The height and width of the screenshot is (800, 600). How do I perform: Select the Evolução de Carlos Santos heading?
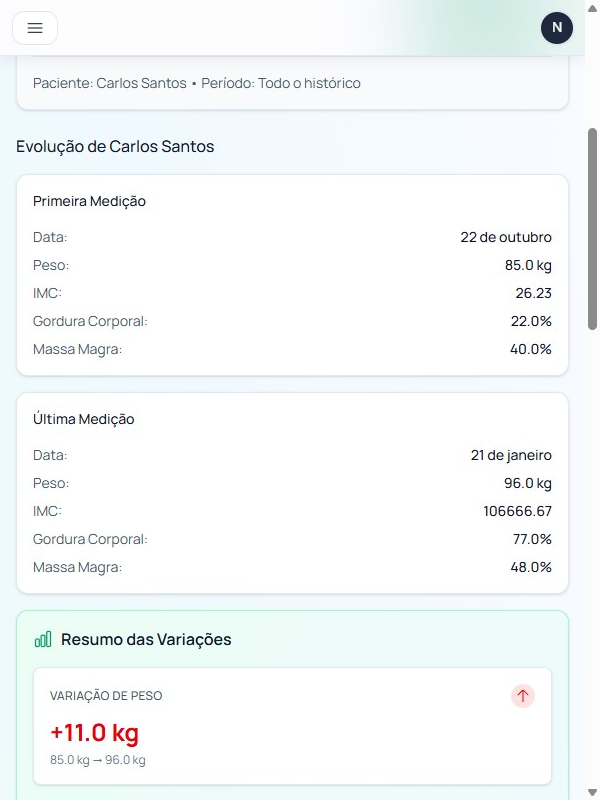[x=114, y=146]
